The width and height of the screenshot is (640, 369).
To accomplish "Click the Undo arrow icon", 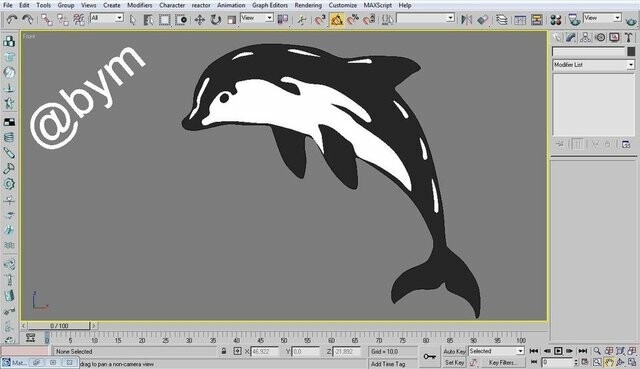I will click(12, 20).
